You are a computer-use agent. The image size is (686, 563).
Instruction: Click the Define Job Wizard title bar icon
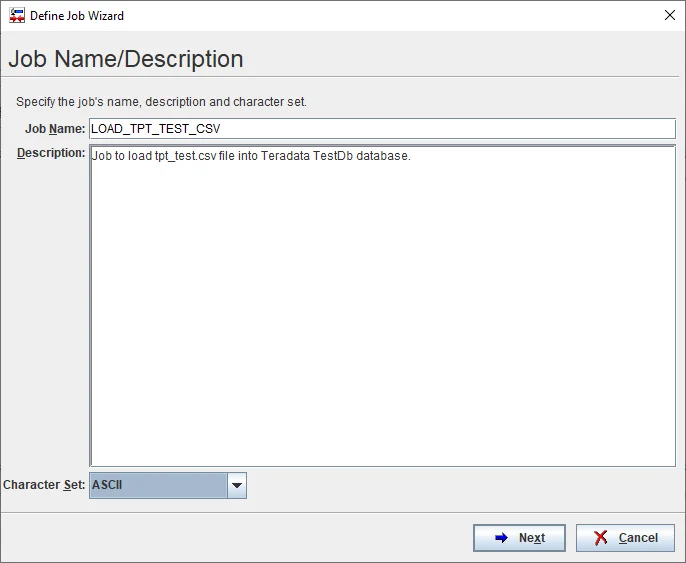[17, 16]
